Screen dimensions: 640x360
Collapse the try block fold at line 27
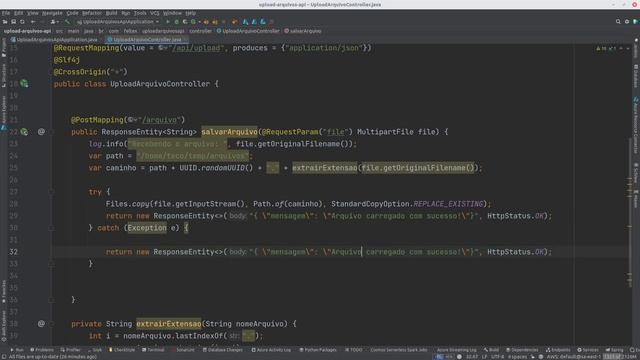point(51,192)
